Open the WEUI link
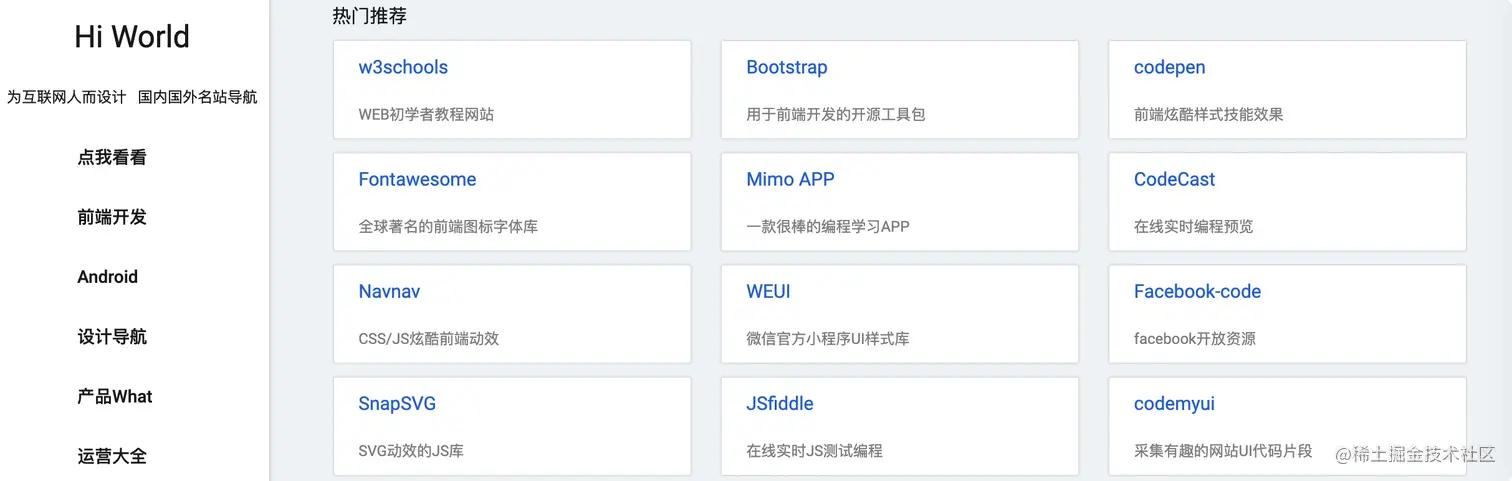The height and width of the screenshot is (481, 1512). click(x=768, y=292)
